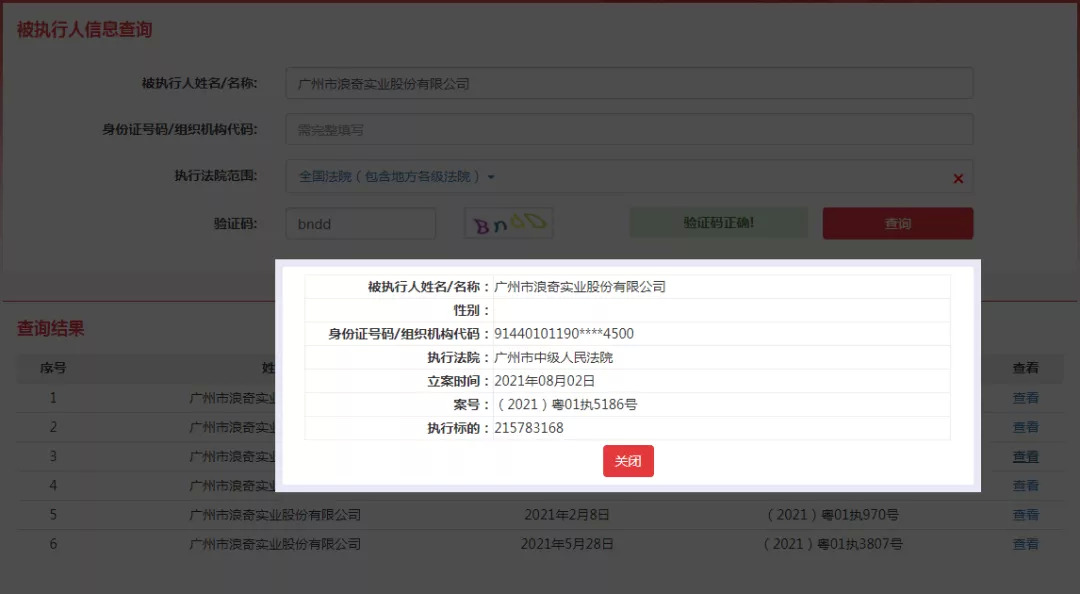Click the 查看 link in row 2
This screenshot has height=594, width=1080.
1026,427
